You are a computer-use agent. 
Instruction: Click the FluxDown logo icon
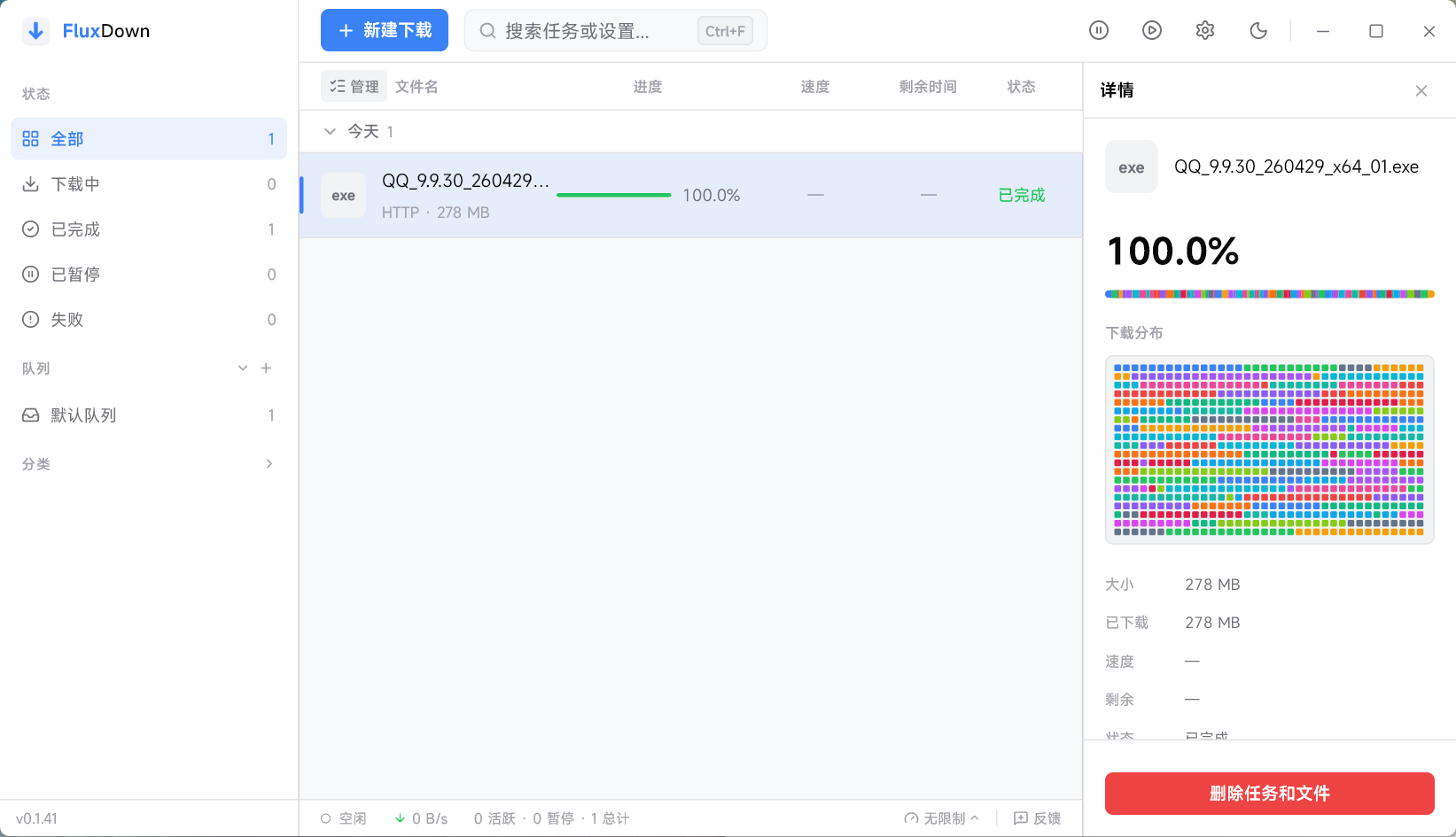coord(35,31)
